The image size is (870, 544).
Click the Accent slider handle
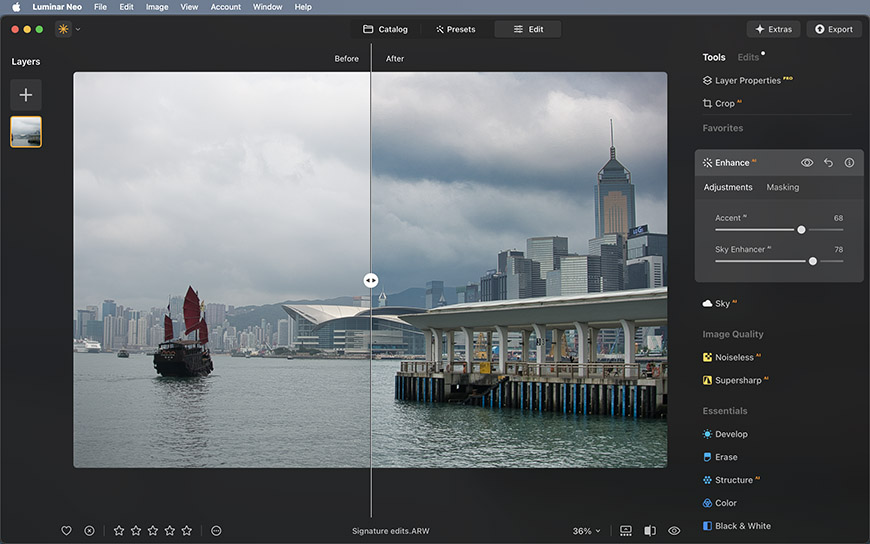click(x=801, y=229)
